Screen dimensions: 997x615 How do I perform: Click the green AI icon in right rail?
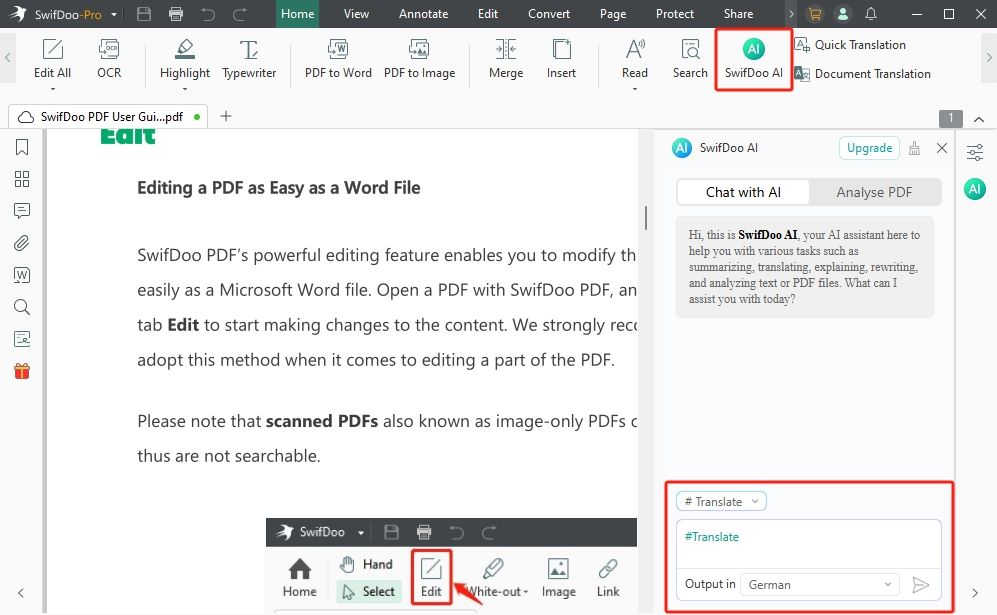(x=975, y=189)
